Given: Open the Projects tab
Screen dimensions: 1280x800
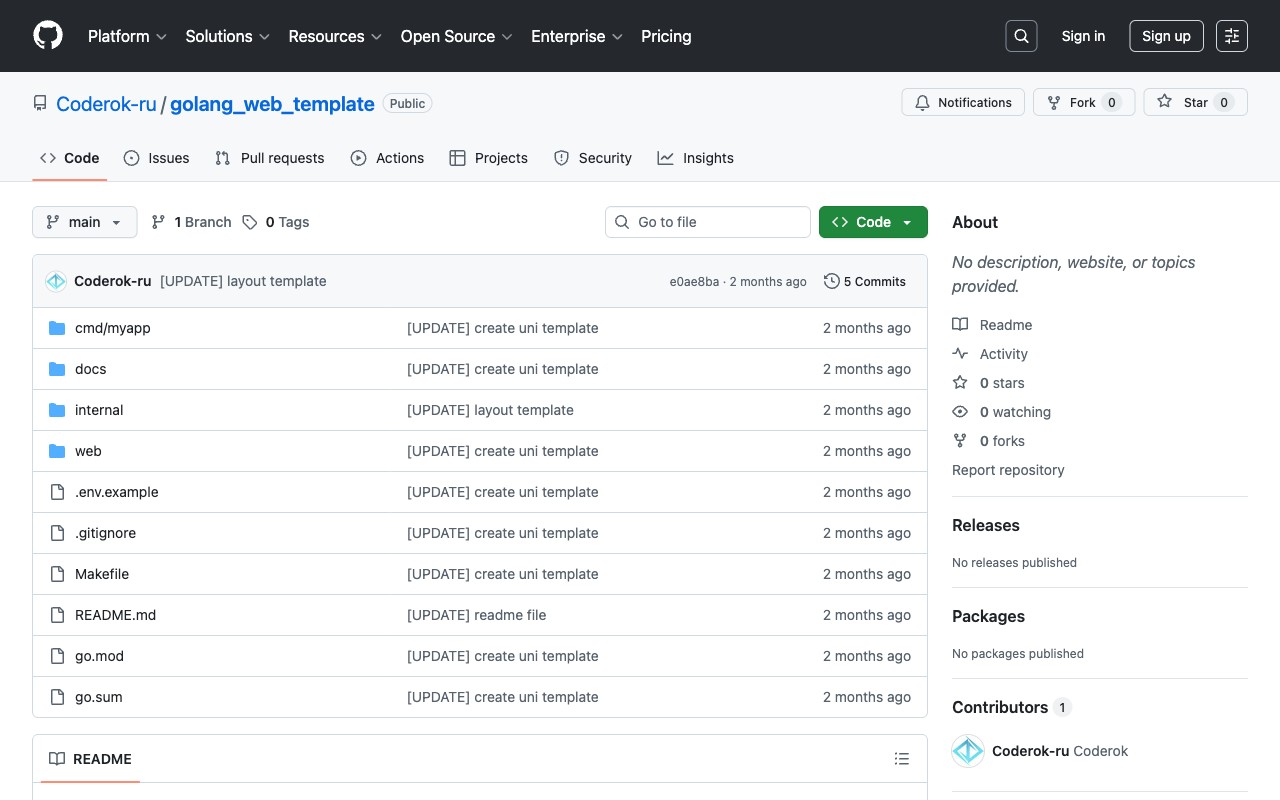Looking at the screenshot, I should (489, 158).
